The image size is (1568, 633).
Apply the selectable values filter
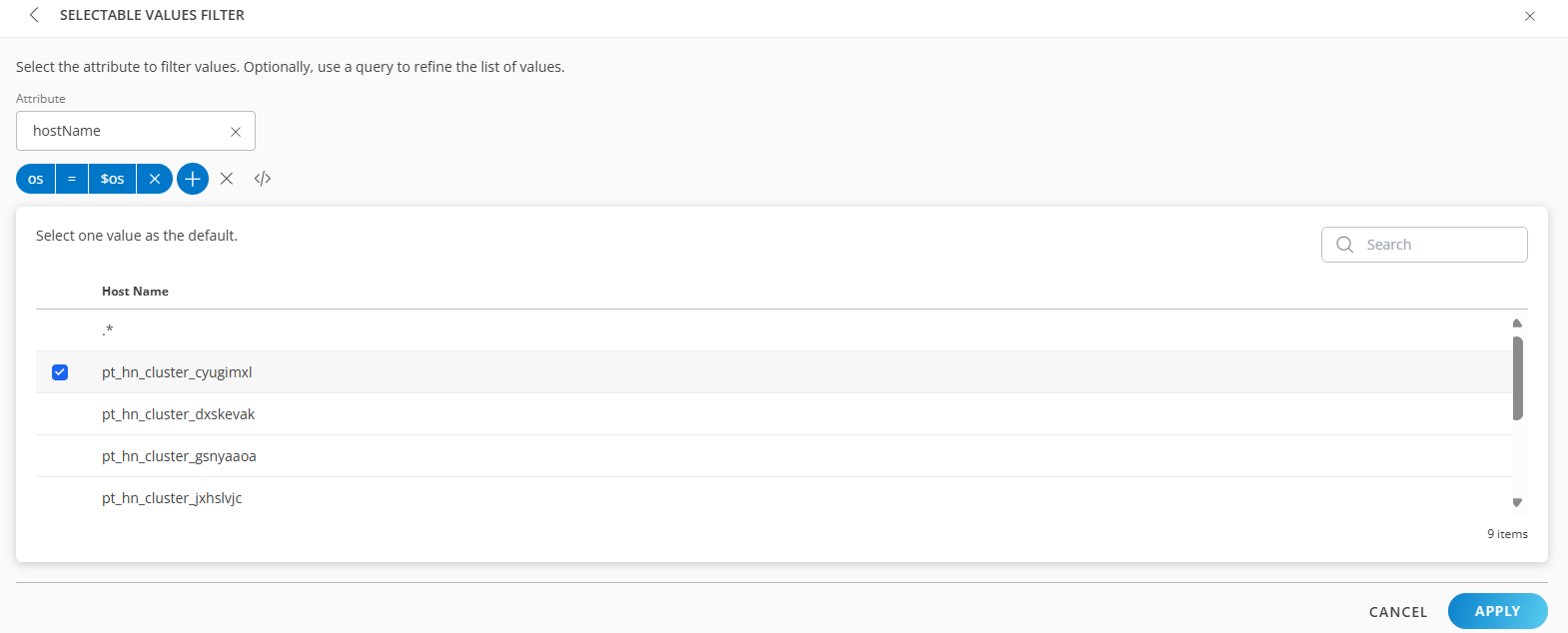pyautogui.click(x=1497, y=610)
